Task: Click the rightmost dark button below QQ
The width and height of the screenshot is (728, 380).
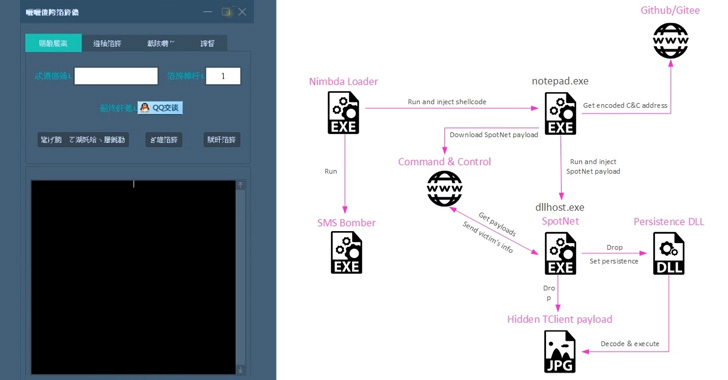Action: pyautogui.click(x=222, y=140)
